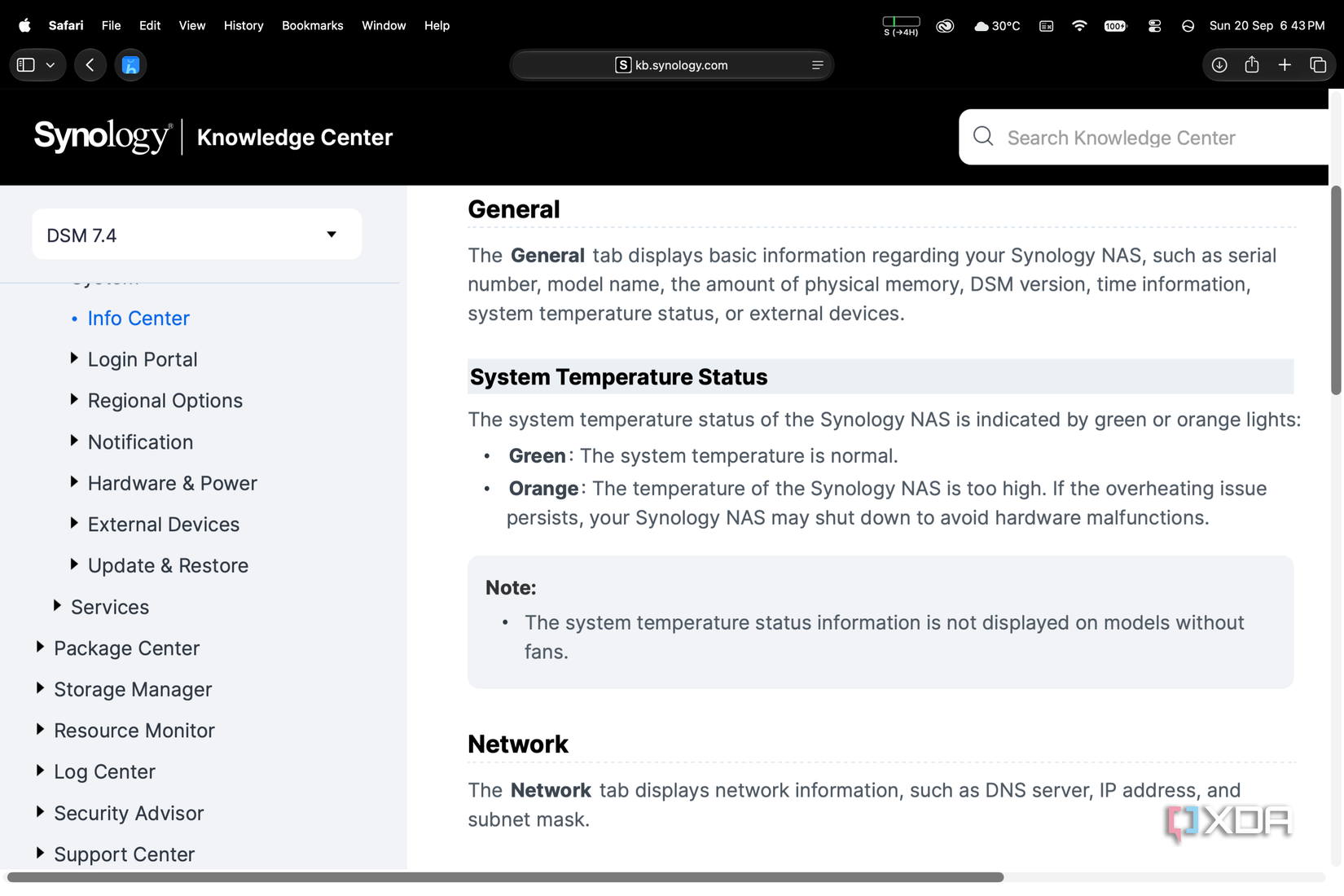This screenshot has height=896, width=1344.
Task: Expand the triangle beside Notification
Action: click(74, 441)
